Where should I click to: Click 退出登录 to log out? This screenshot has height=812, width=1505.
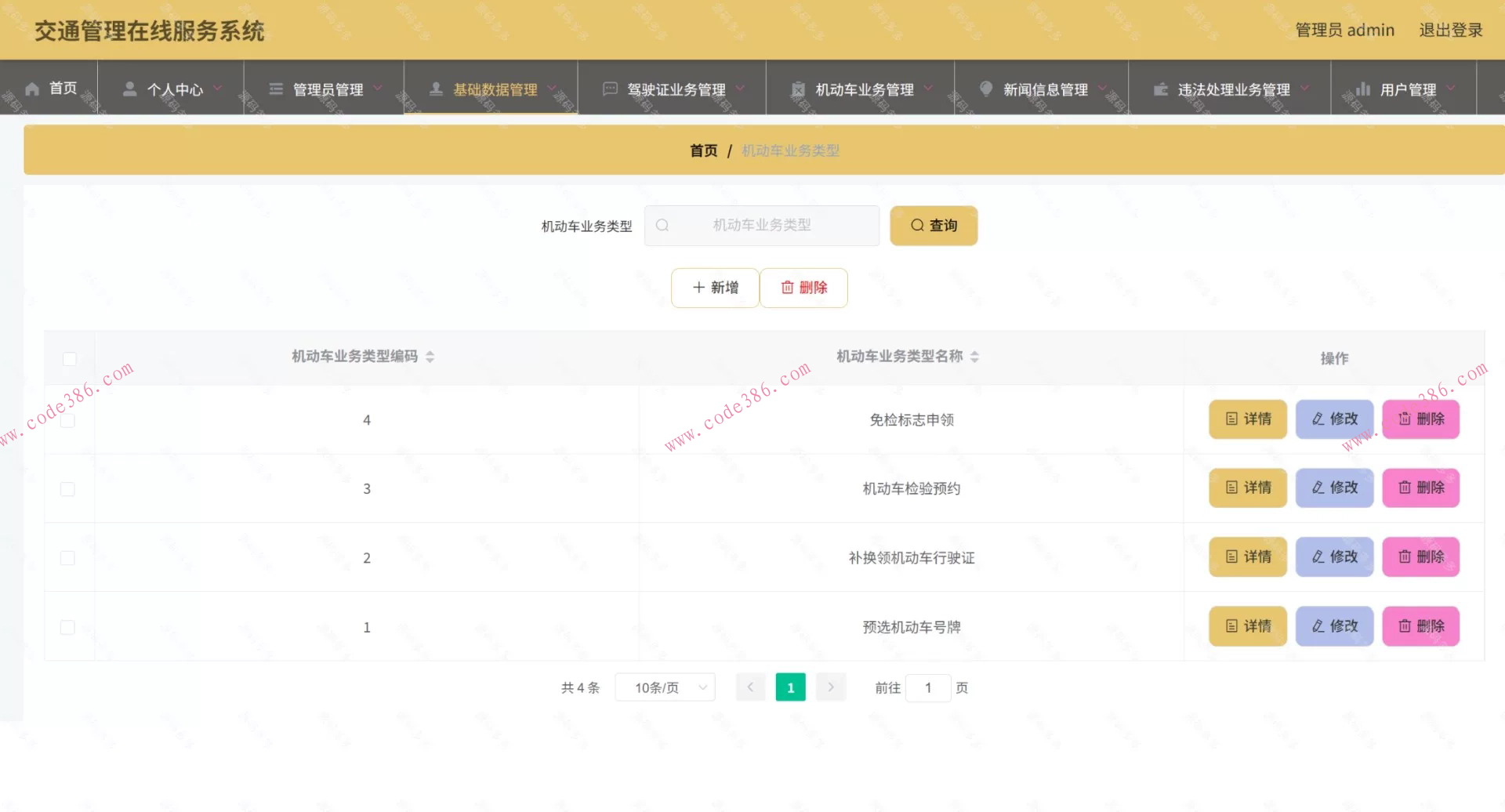tap(1451, 30)
